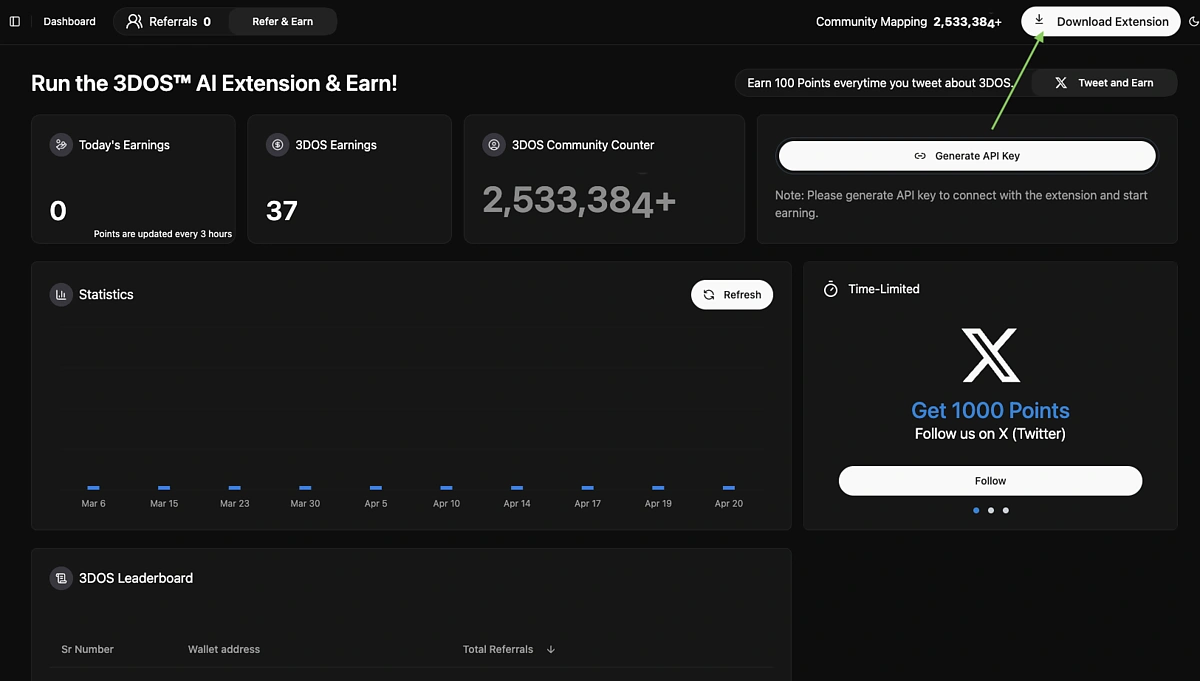Click the link icon inside Generate API Key

[x=920, y=156]
